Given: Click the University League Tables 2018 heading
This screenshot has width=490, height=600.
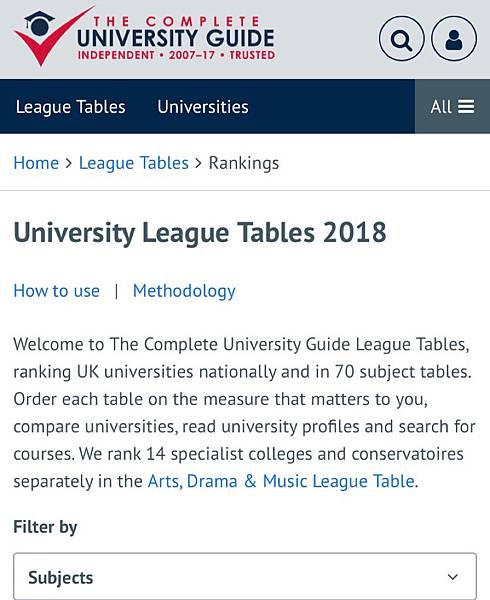Looking at the screenshot, I should [x=200, y=233].
